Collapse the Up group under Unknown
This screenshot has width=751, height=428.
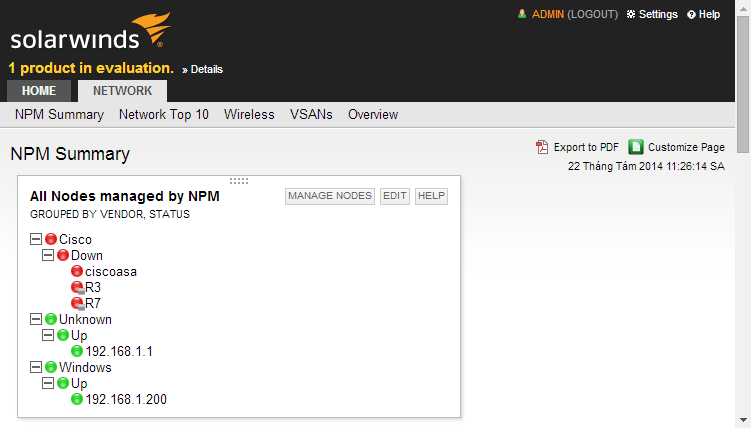pos(48,335)
